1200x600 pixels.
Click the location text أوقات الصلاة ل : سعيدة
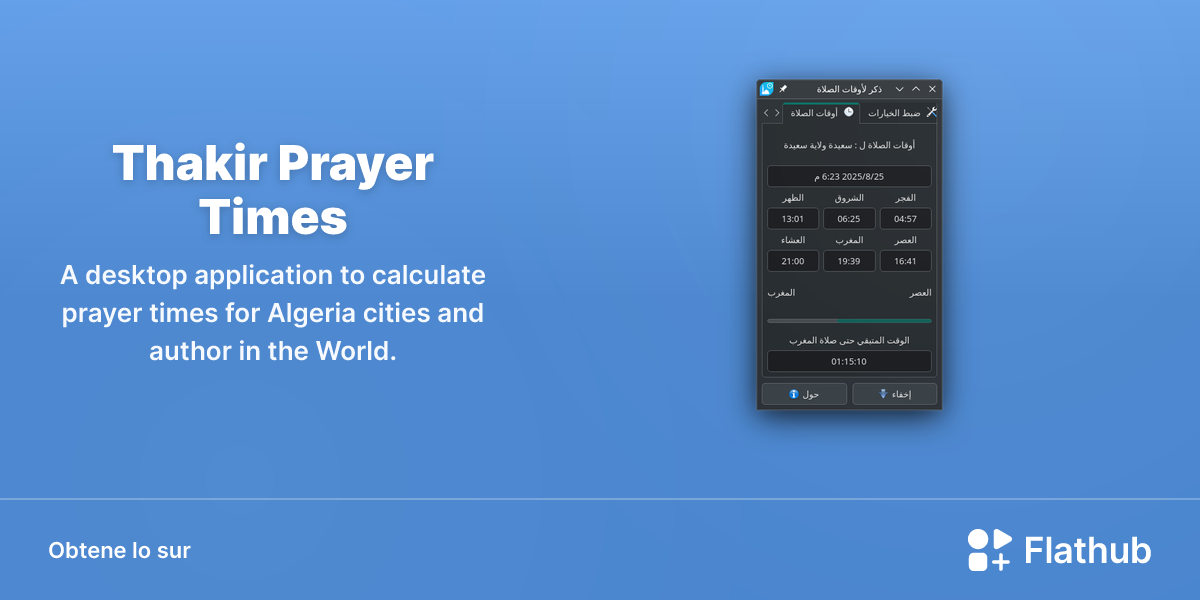click(849, 145)
